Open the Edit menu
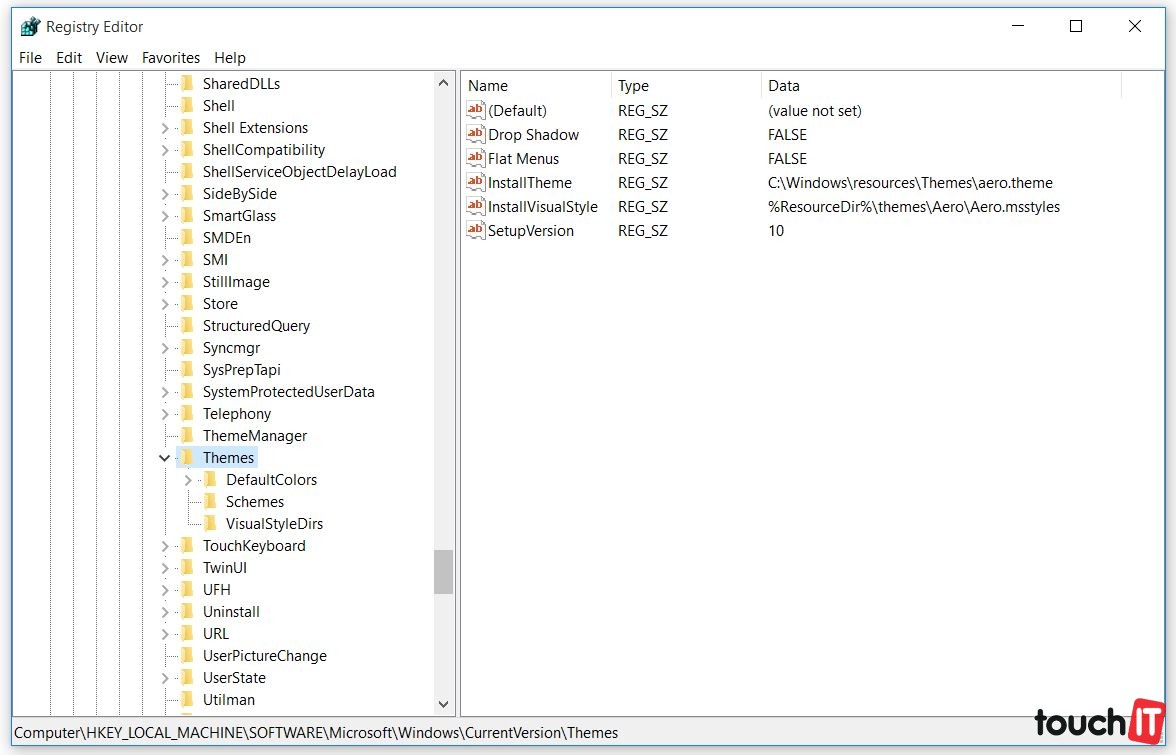 pos(69,58)
